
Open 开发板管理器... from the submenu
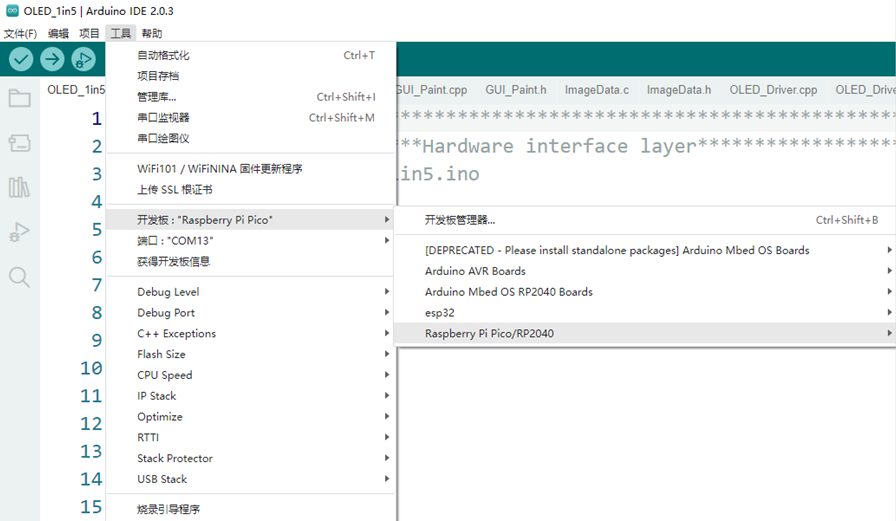pyautogui.click(x=460, y=220)
